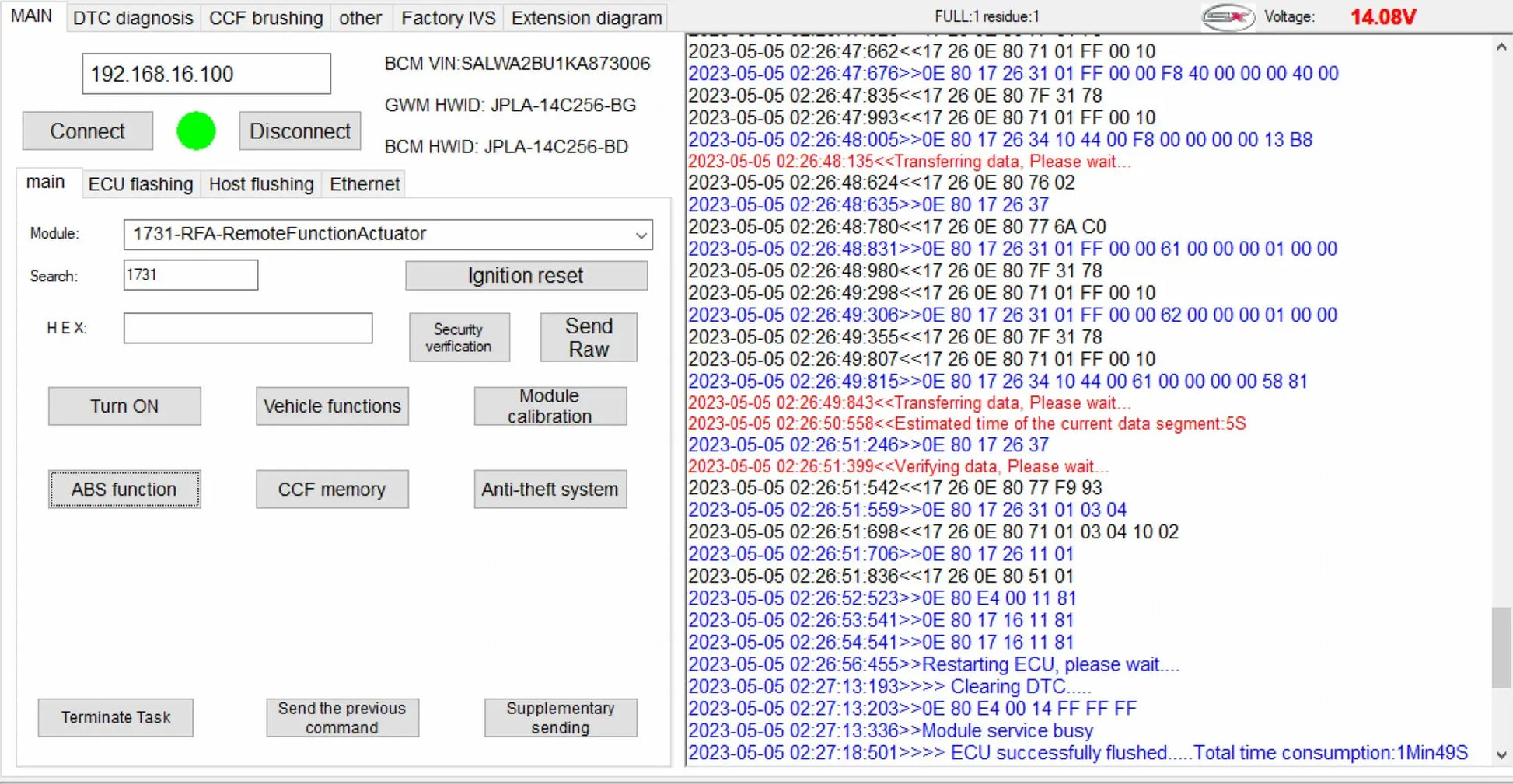Image resolution: width=1513 pixels, height=784 pixels.
Task: Click the Turn ON button
Action: coord(124,406)
